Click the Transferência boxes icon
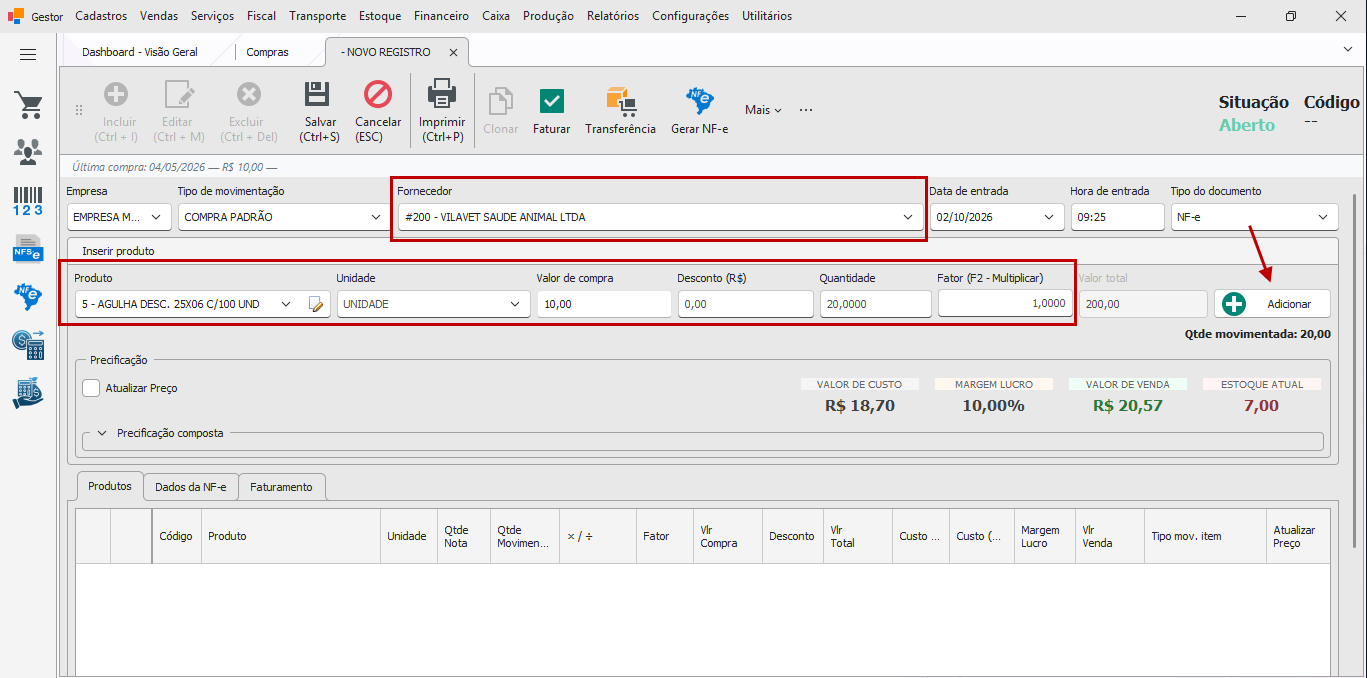The width and height of the screenshot is (1367, 678). (x=620, y=101)
